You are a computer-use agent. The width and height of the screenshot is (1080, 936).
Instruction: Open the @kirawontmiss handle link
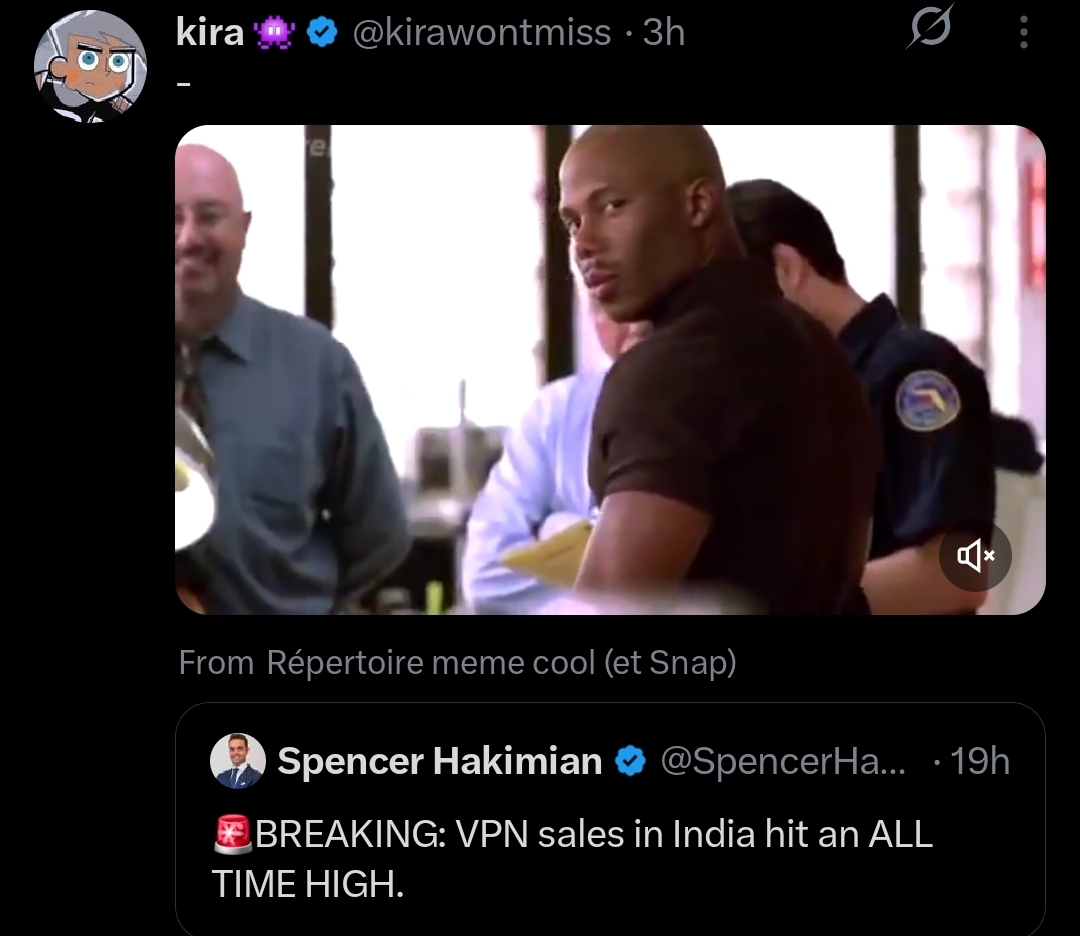[x=481, y=32]
